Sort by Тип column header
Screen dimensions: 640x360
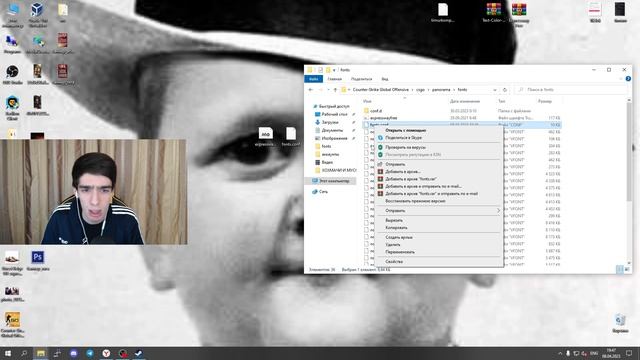[502, 101]
